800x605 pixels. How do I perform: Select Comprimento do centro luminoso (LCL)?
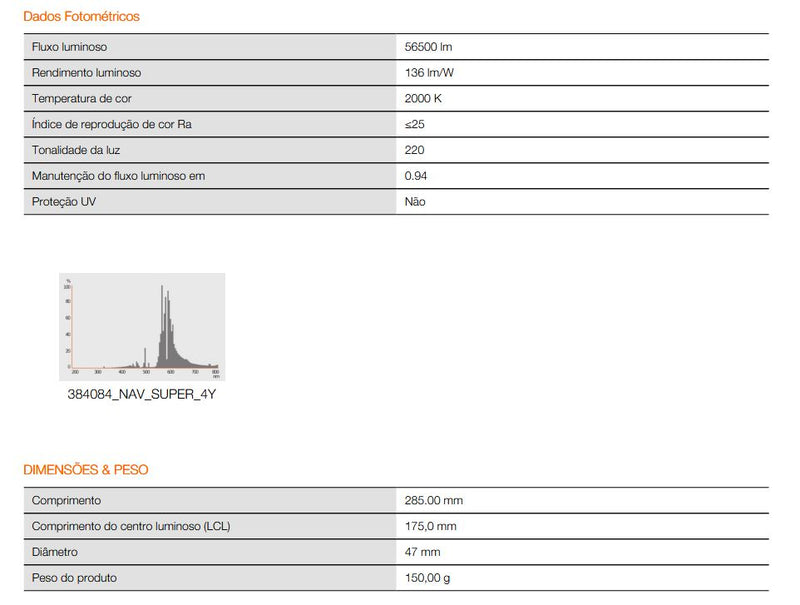tap(131, 526)
